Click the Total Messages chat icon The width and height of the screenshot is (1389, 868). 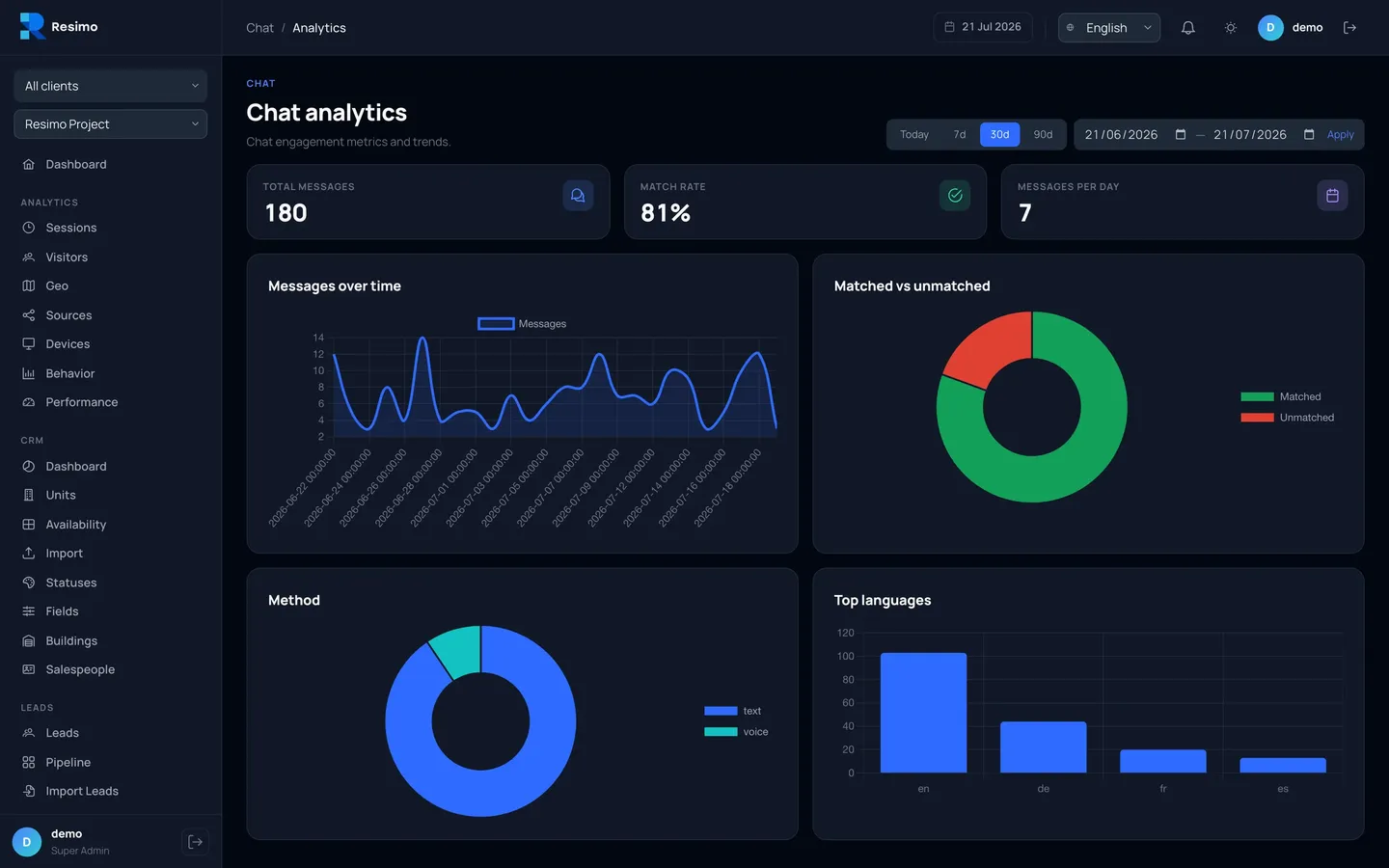pos(578,195)
